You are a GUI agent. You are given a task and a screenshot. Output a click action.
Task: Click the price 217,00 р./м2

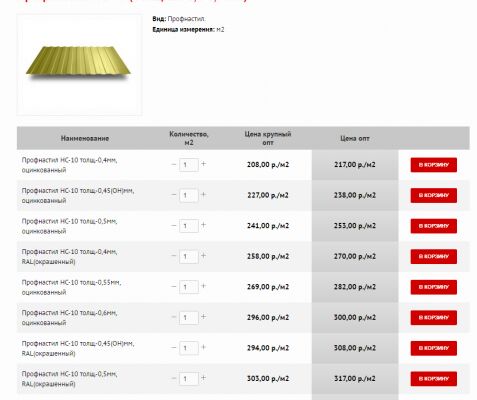coord(355,165)
